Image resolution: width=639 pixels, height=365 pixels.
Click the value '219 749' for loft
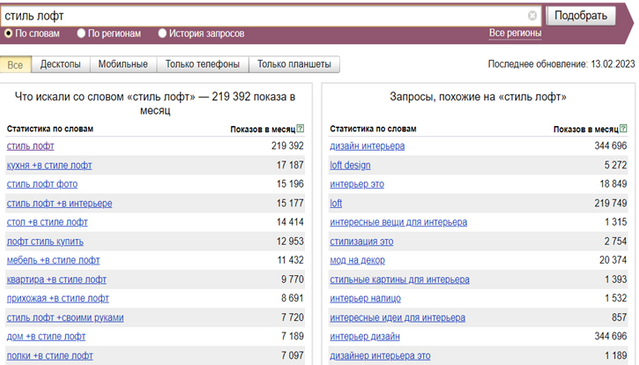point(610,203)
